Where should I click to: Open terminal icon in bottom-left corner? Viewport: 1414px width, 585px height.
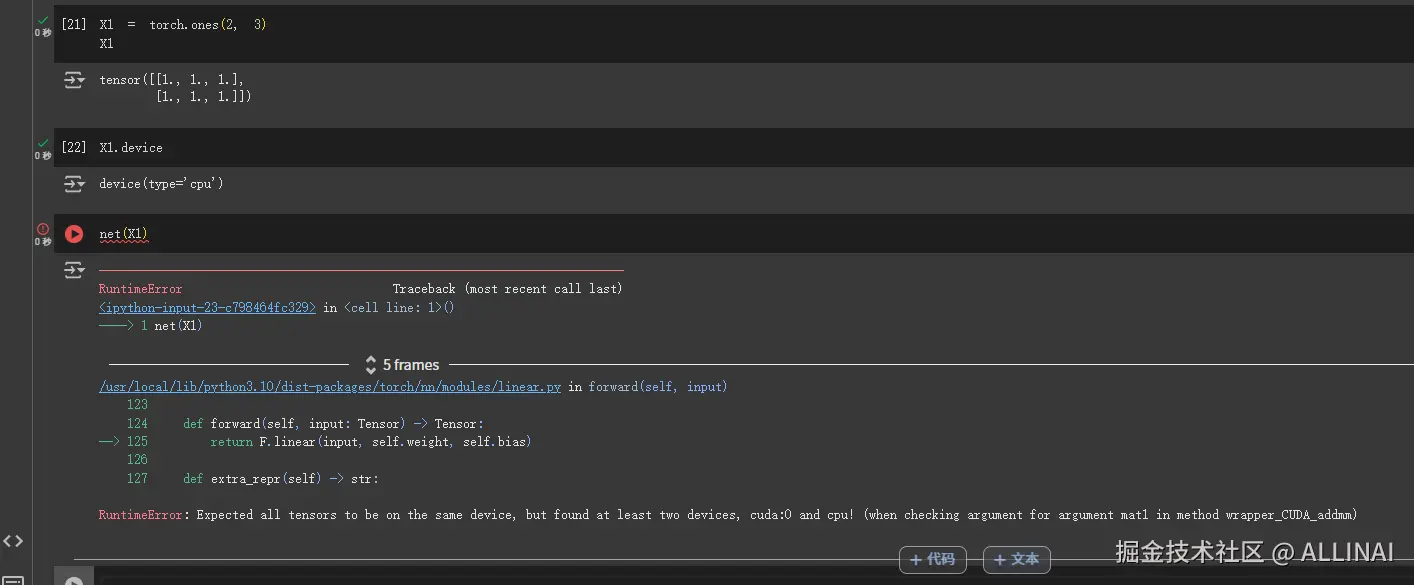click(13, 580)
